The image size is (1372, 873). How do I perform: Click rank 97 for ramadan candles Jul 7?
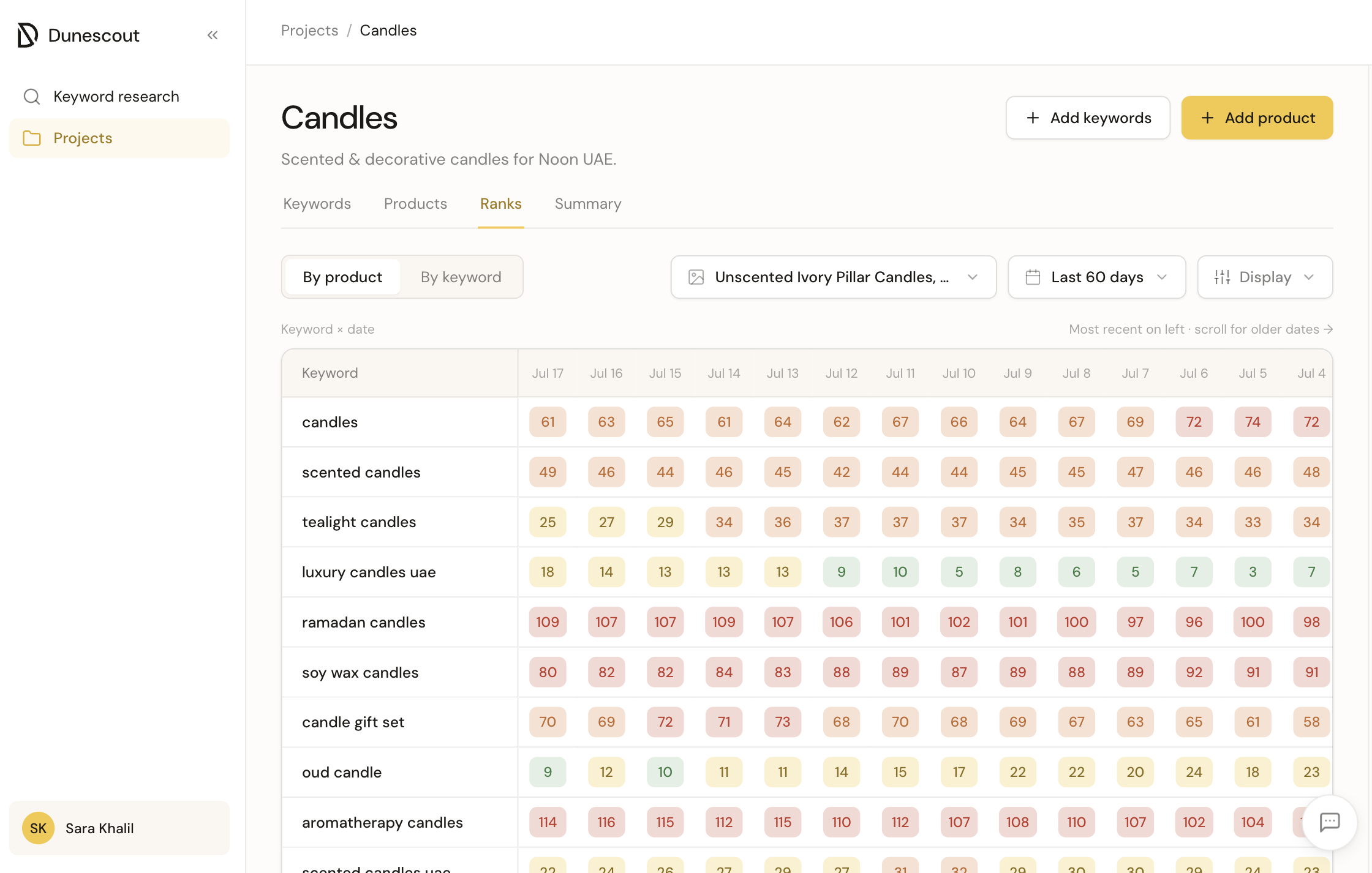tap(1135, 623)
